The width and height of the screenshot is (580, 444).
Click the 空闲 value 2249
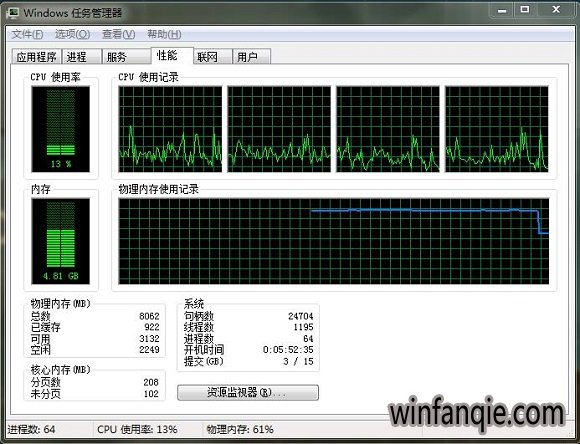tap(149, 350)
